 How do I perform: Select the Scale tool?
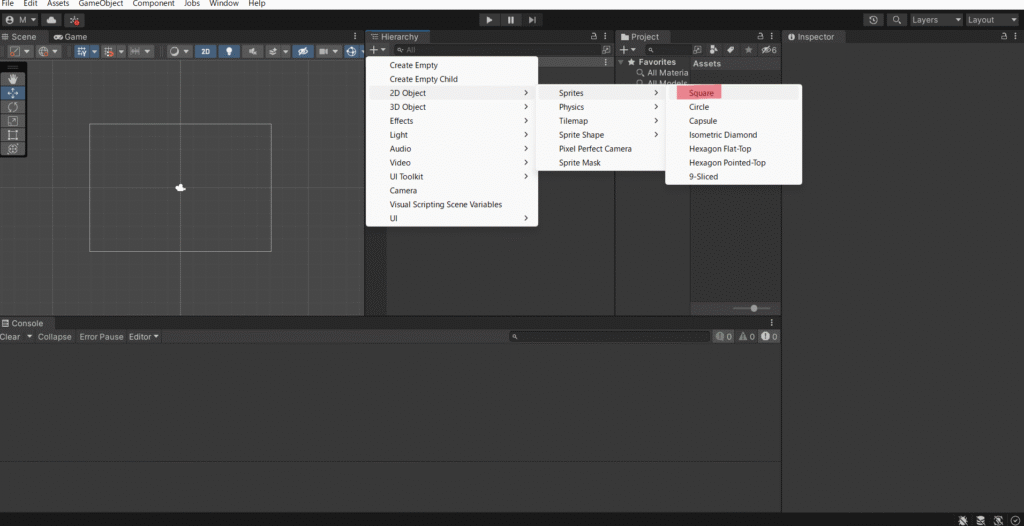[13, 121]
